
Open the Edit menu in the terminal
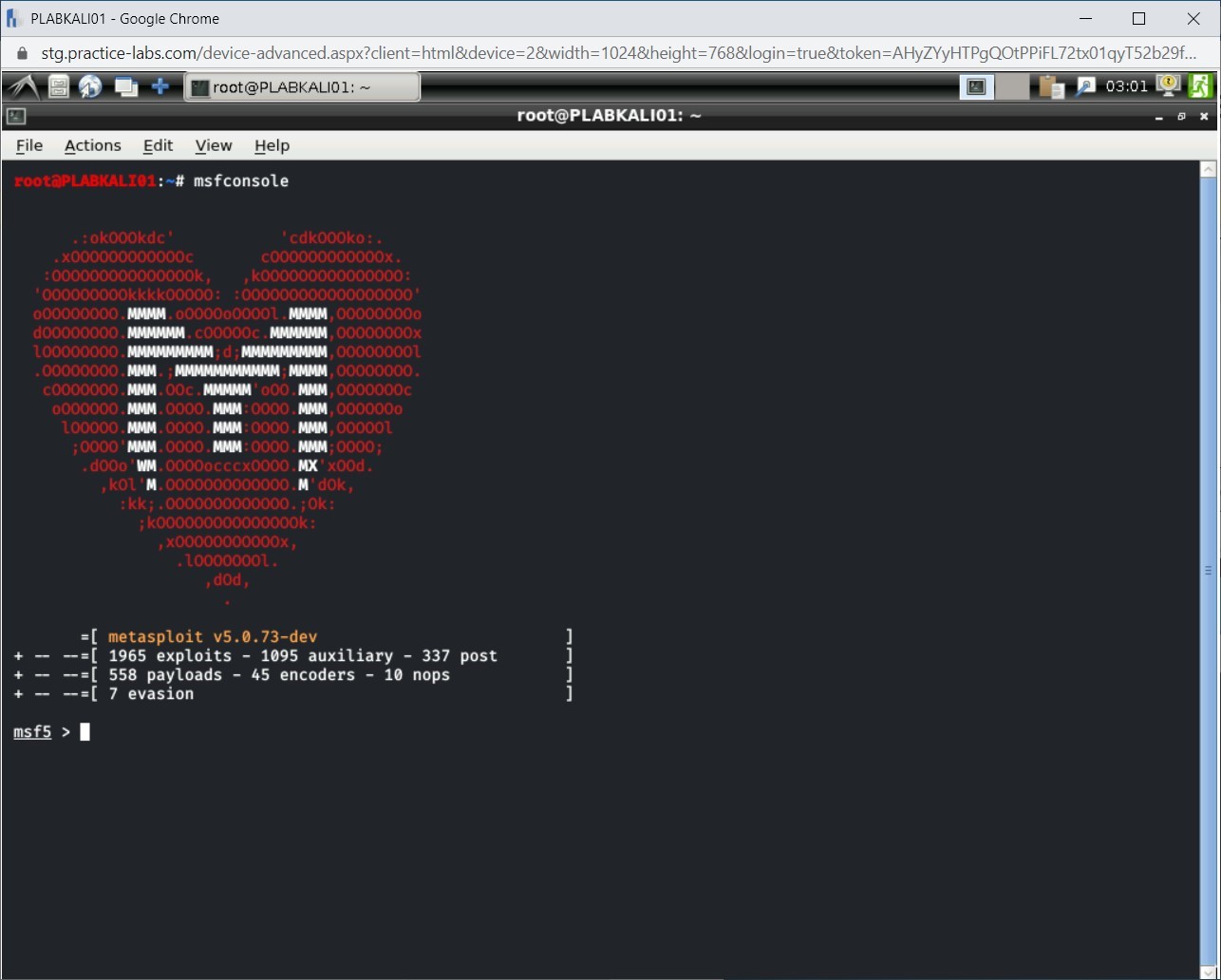(158, 145)
